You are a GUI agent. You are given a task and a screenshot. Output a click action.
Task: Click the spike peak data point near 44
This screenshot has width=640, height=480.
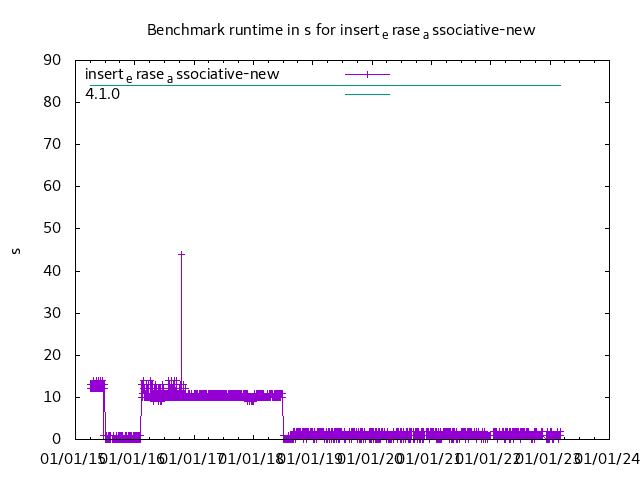coord(181,254)
